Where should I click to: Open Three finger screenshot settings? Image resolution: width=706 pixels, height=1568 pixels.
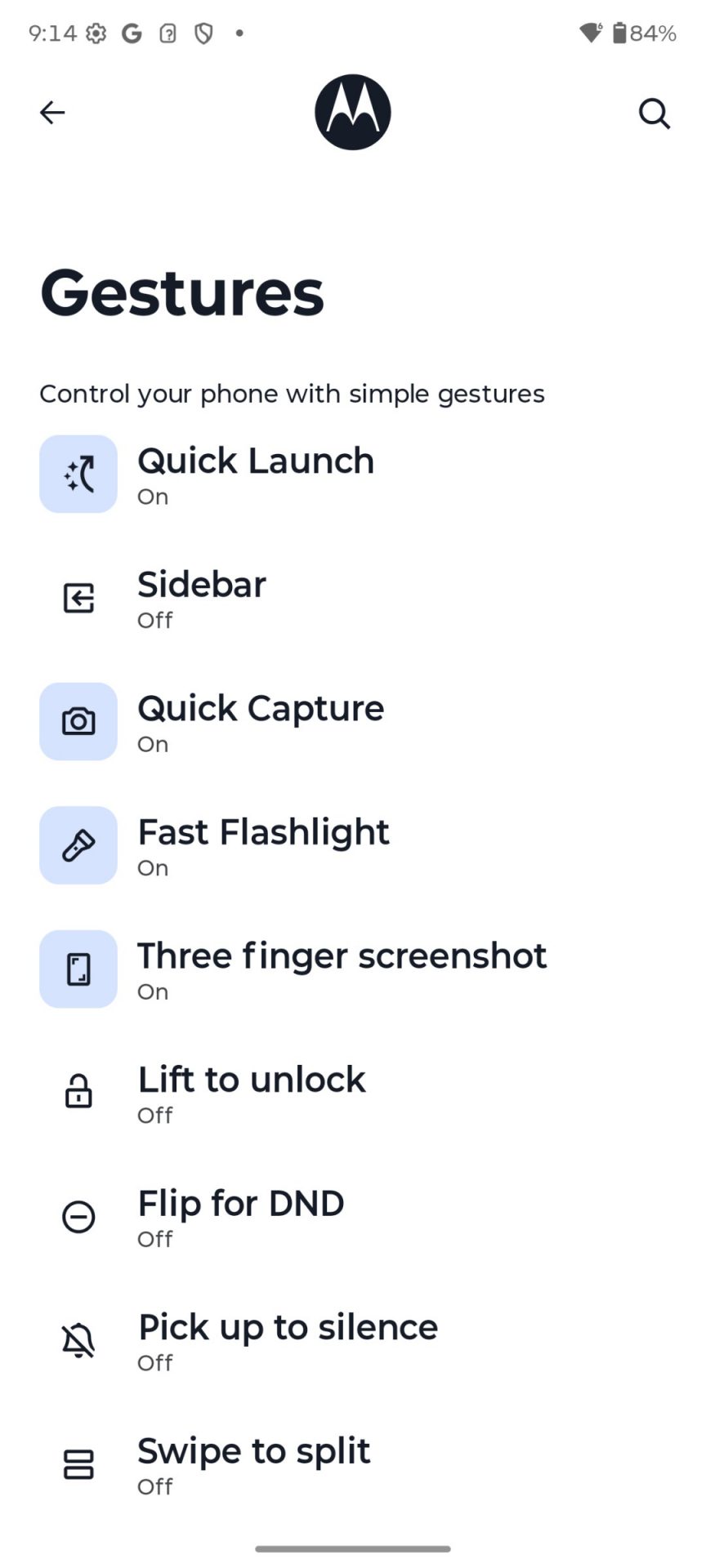pos(342,956)
